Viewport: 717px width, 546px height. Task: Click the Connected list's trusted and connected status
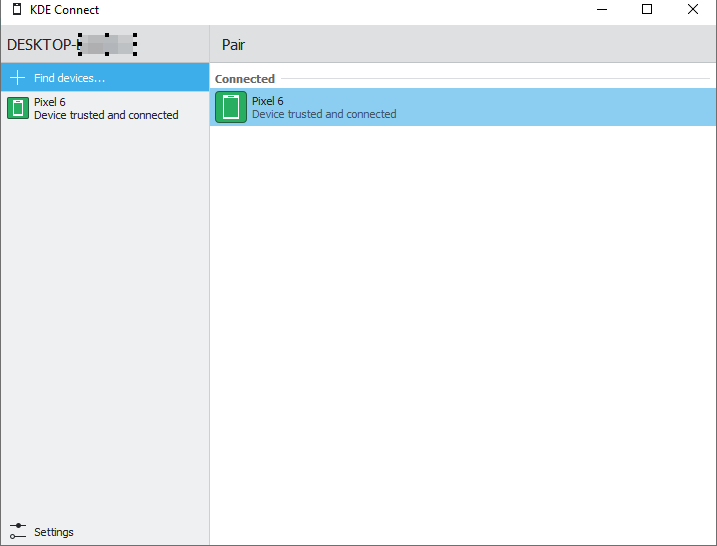[x=324, y=114]
